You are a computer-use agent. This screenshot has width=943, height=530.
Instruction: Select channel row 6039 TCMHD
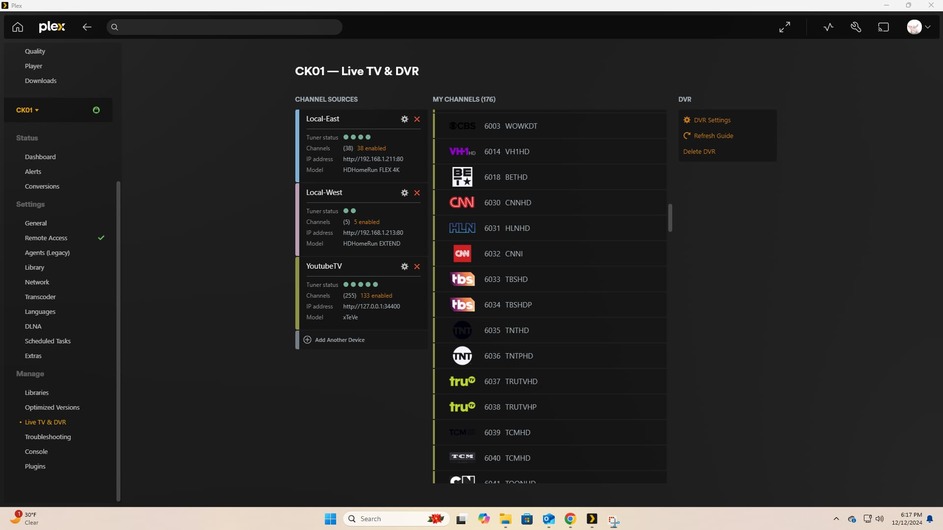tap(550, 433)
